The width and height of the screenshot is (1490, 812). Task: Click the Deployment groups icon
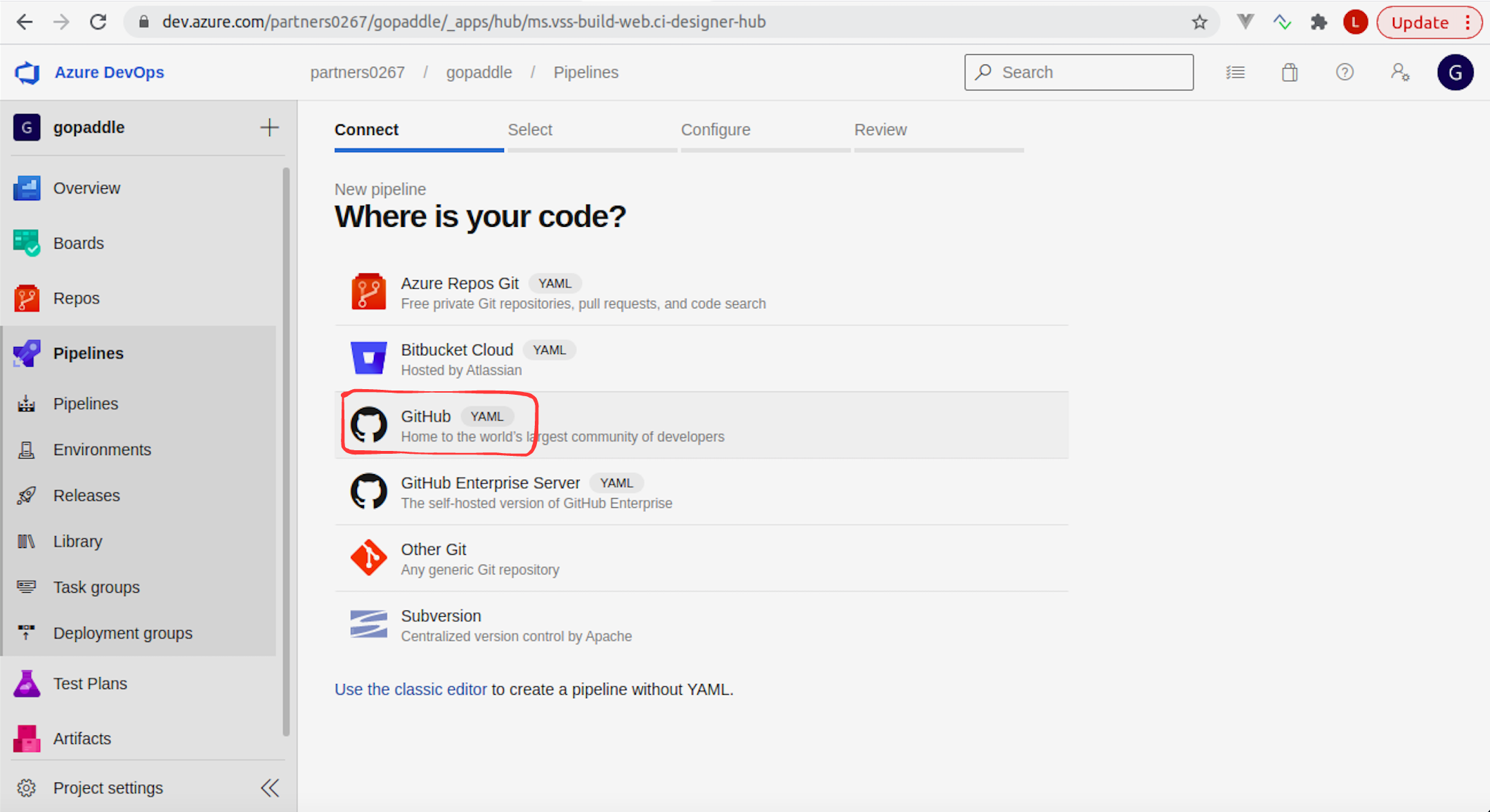tap(27, 633)
